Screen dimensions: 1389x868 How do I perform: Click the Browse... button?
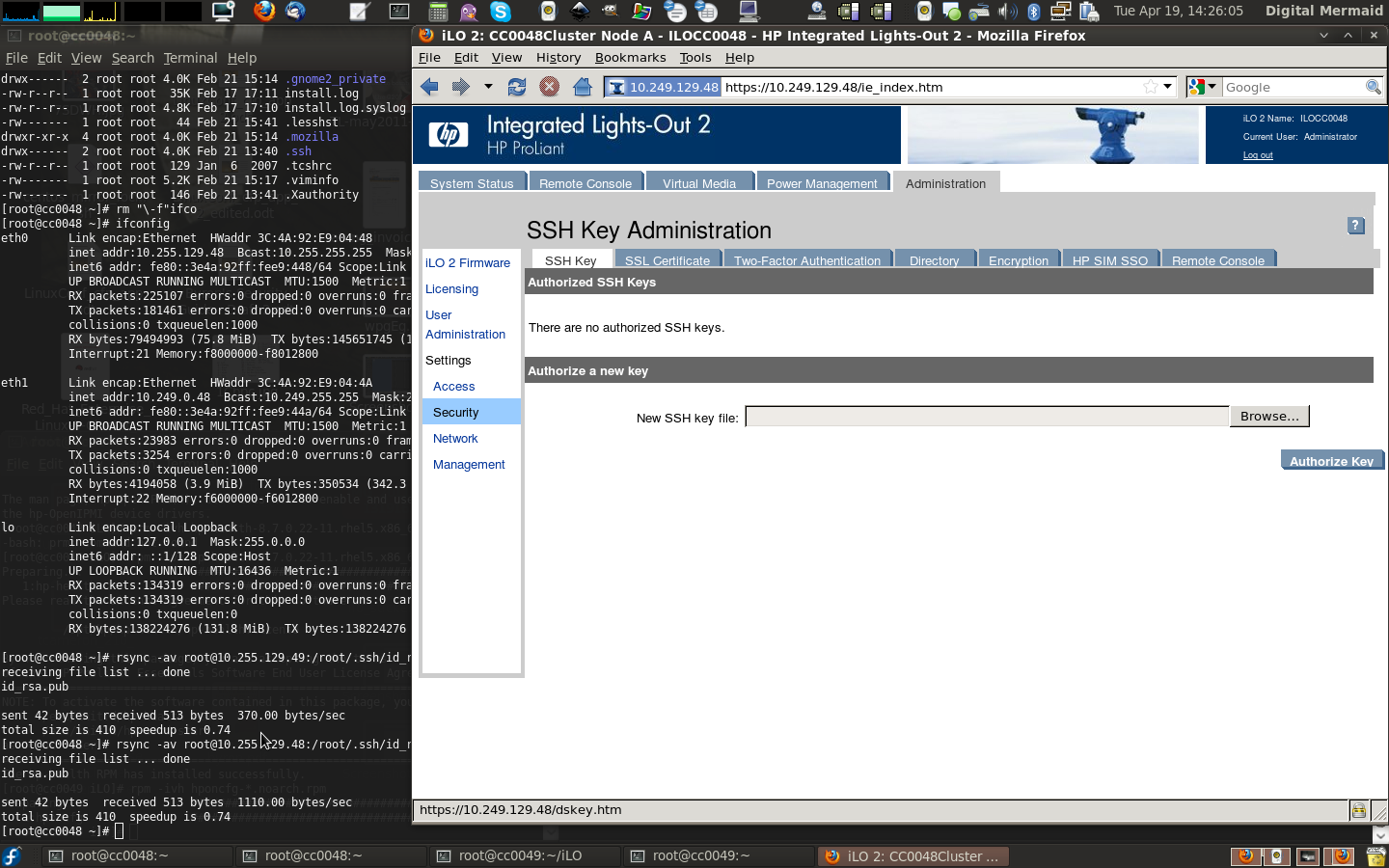(x=1269, y=417)
